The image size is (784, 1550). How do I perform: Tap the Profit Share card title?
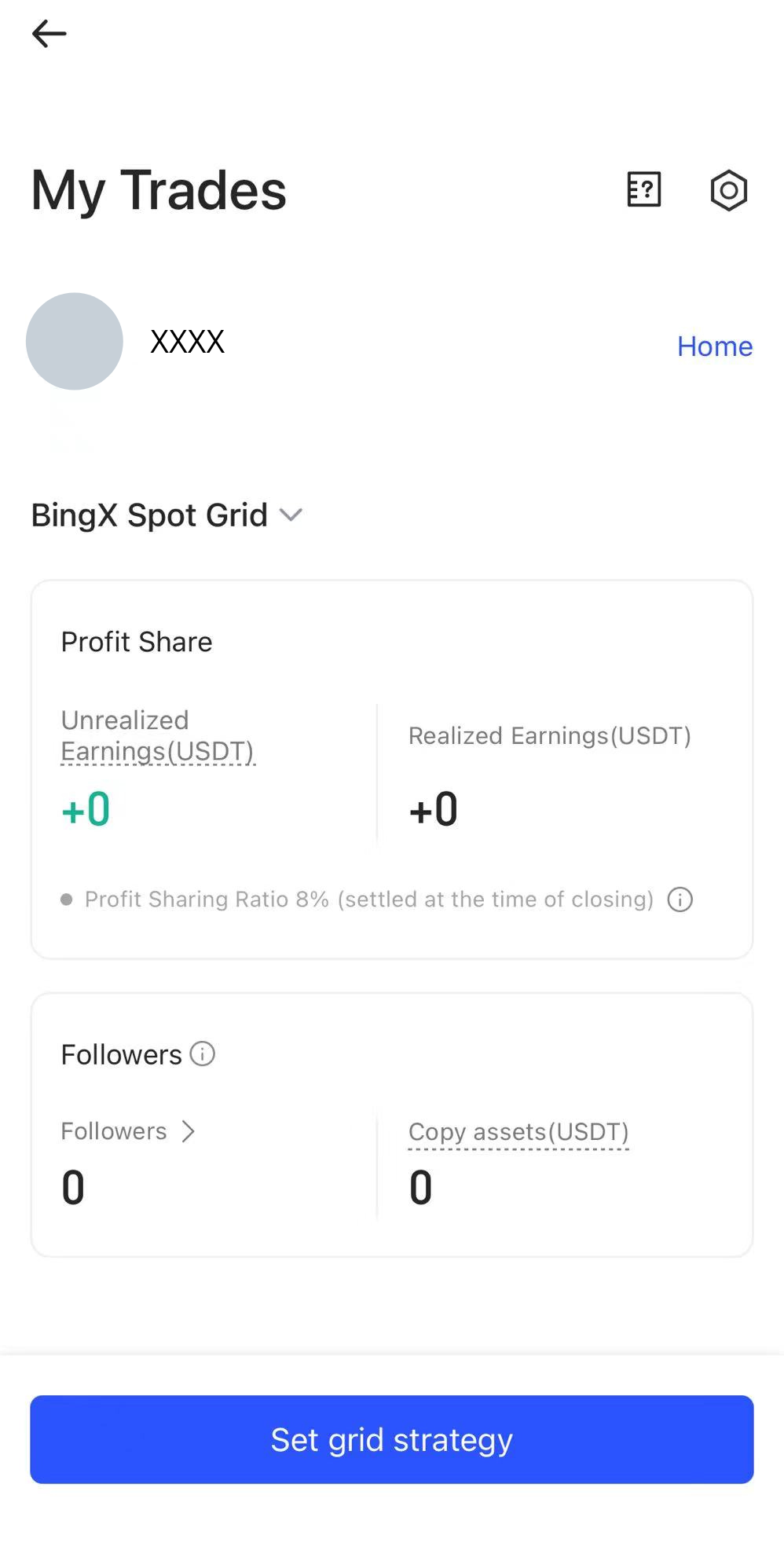coord(137,642)
